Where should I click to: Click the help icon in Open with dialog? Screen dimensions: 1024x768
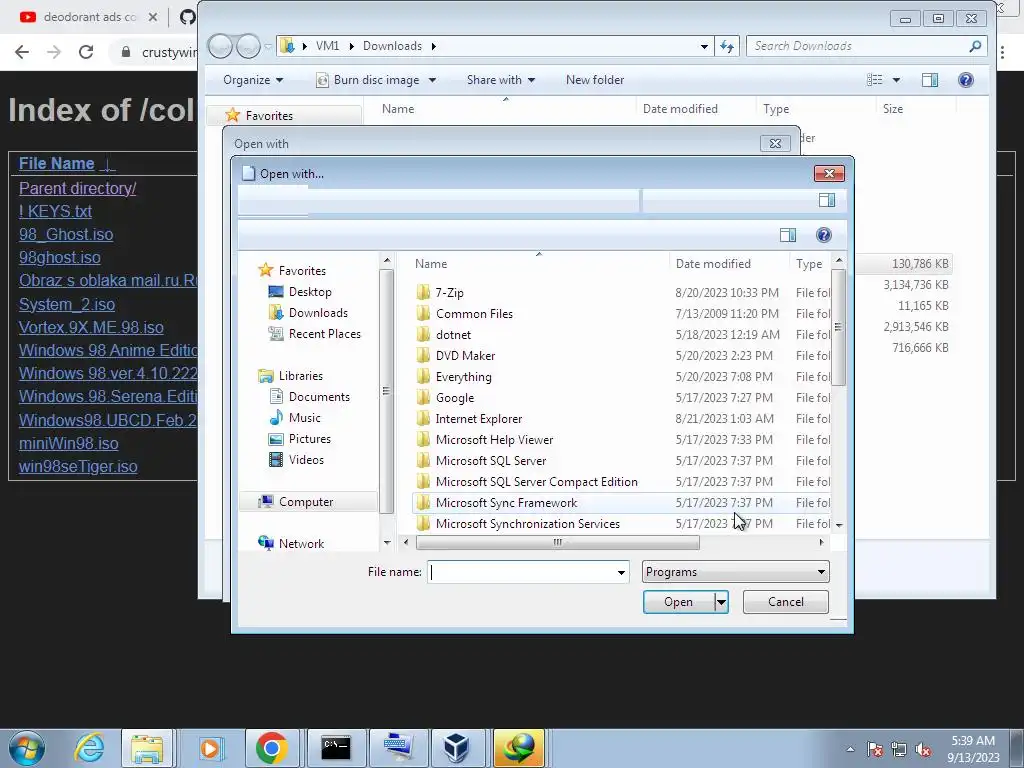824,235
